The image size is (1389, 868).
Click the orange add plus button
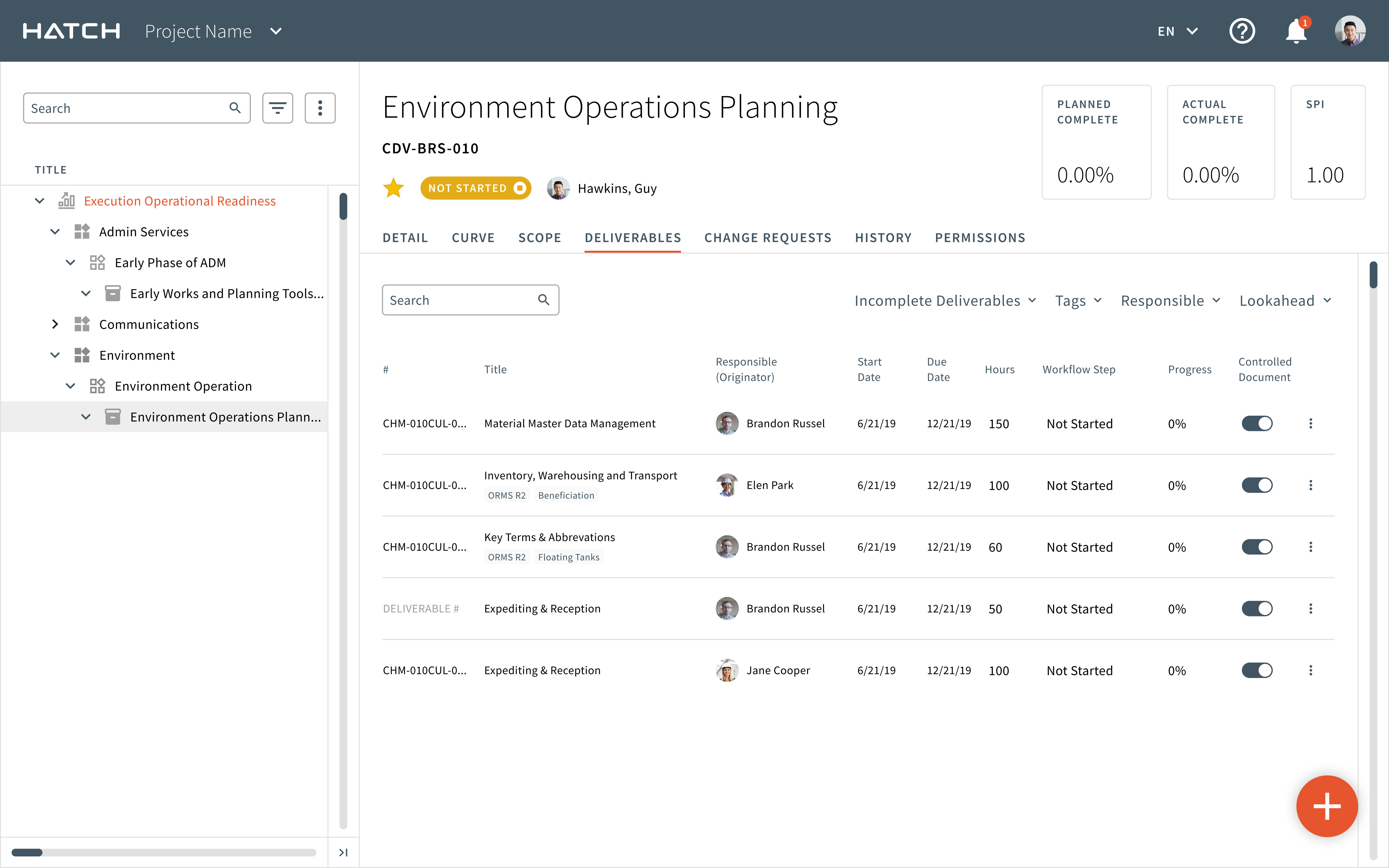tap(1326, 806)
